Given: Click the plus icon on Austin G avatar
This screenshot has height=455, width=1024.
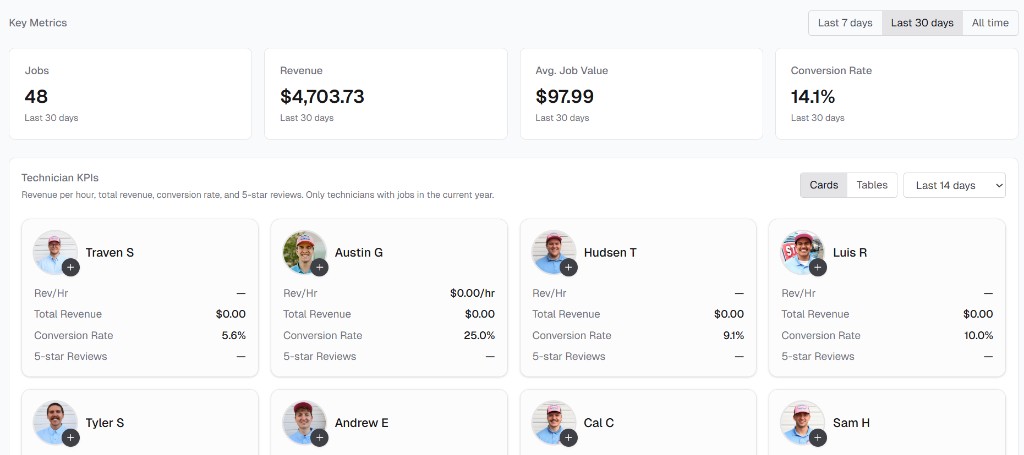Looking at the screenshot, I should coord(319,267).
